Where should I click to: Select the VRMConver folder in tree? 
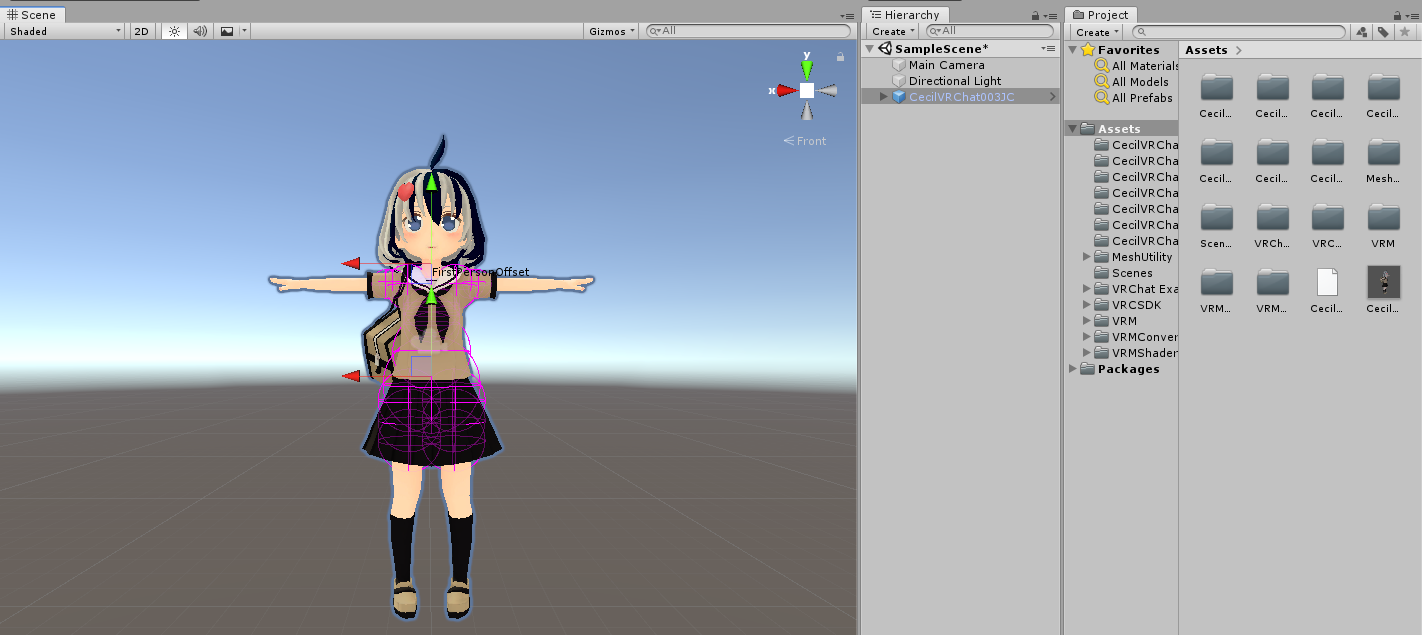(1137, 337)
